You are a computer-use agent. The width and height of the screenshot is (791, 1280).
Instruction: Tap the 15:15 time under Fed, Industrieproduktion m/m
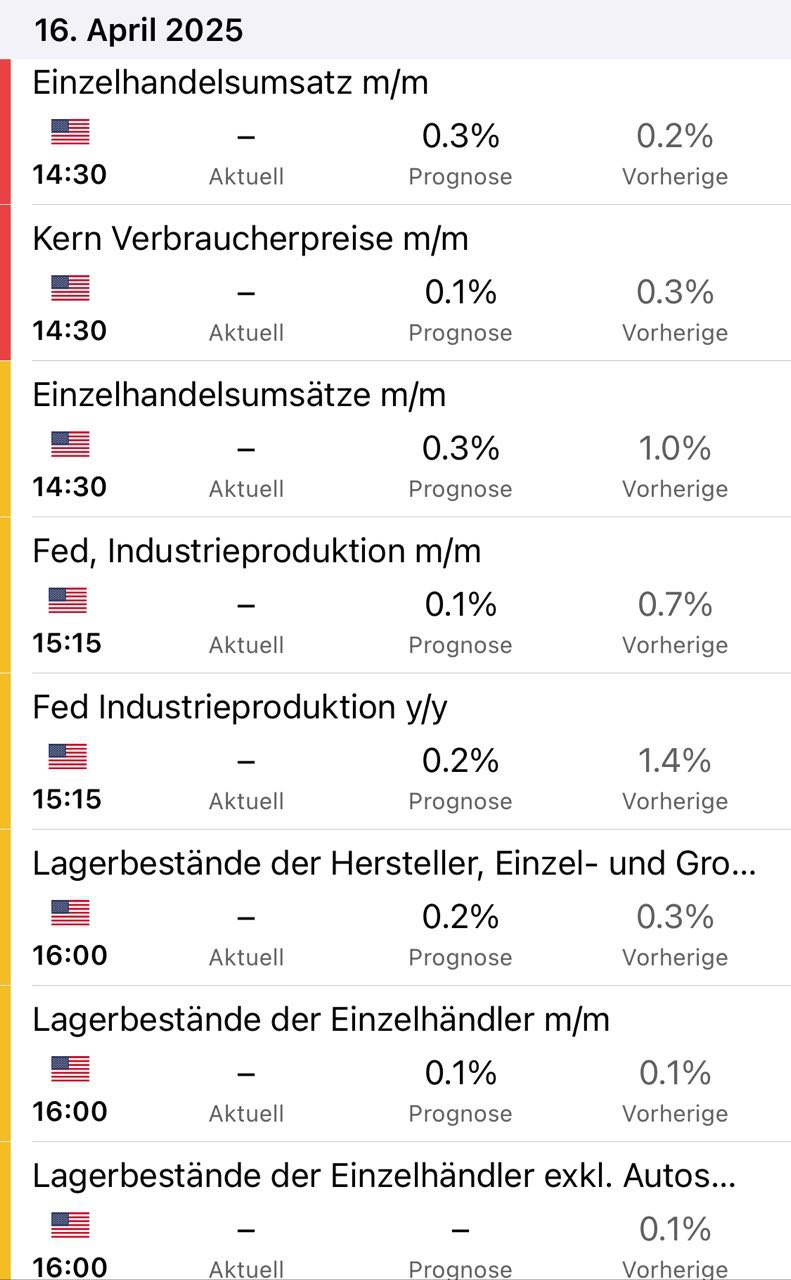tap(67, 643)
